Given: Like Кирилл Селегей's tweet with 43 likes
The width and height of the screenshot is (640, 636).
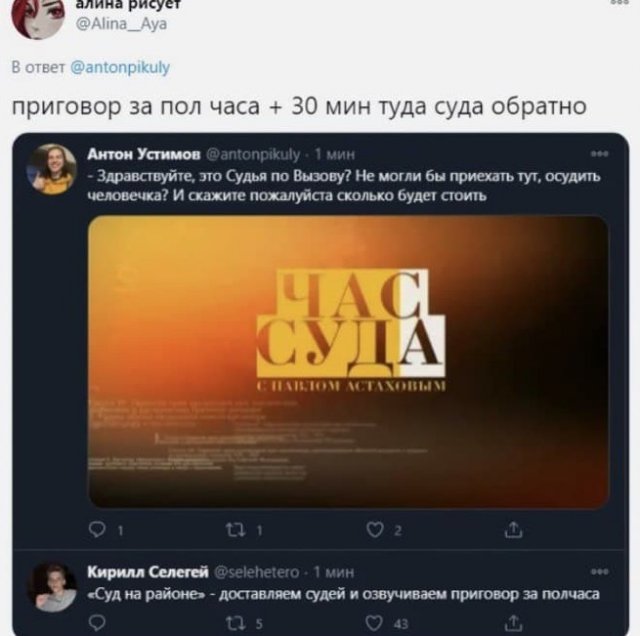Looking at the screenshot, I should pos(375,623).
